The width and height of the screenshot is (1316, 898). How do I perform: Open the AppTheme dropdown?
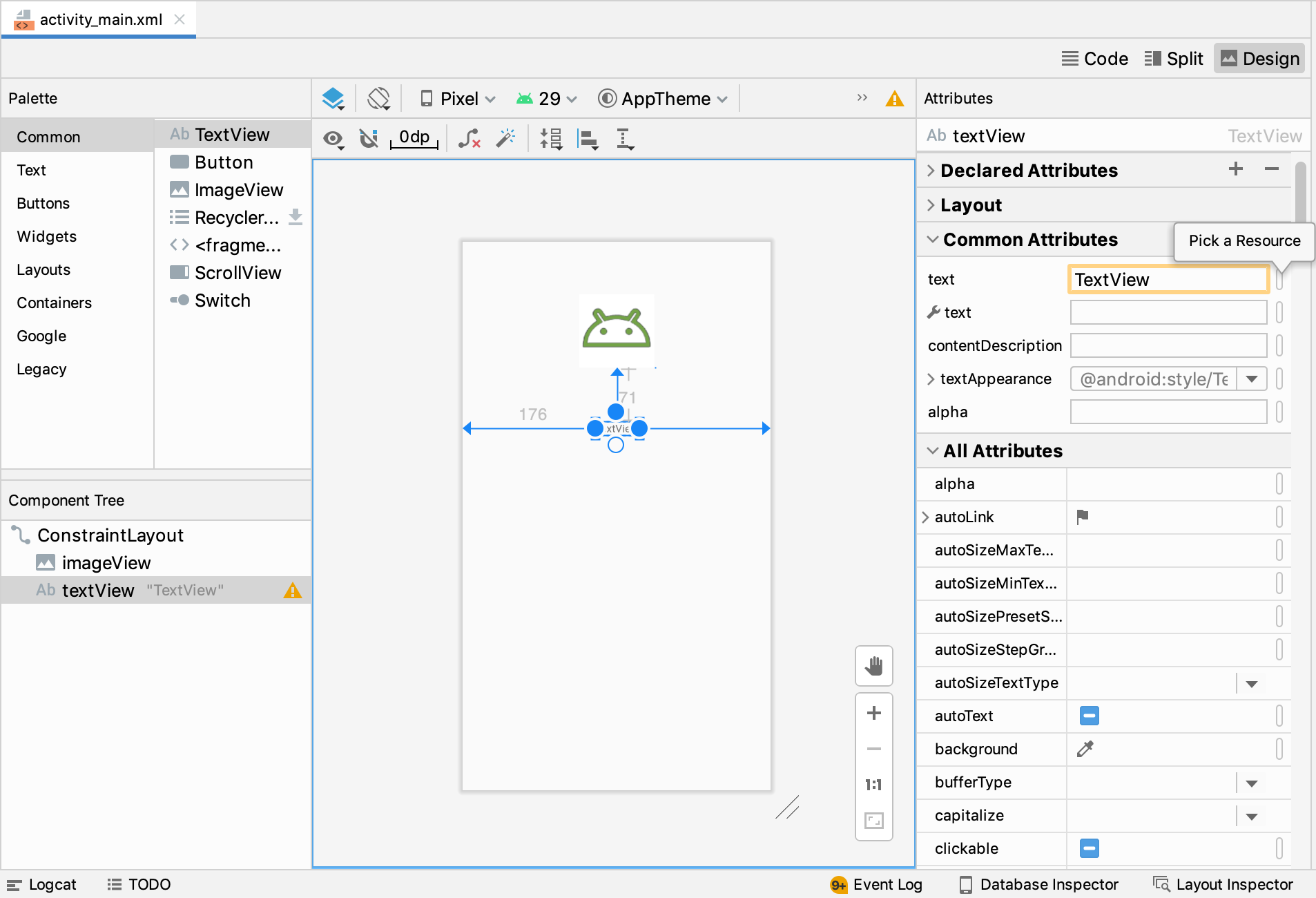(663, 99)
